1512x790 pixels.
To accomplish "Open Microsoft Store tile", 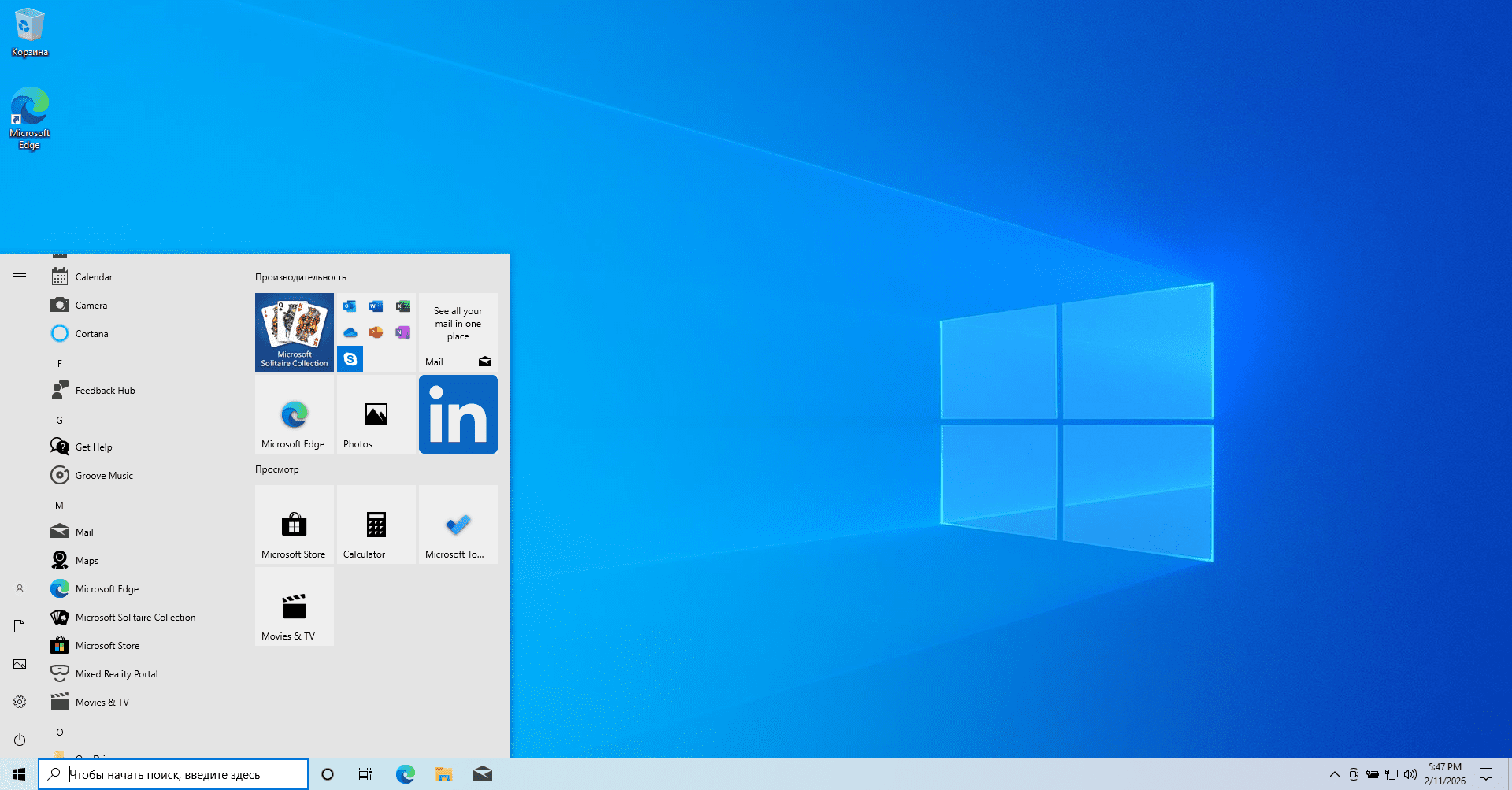I will (x=294, y=525).
